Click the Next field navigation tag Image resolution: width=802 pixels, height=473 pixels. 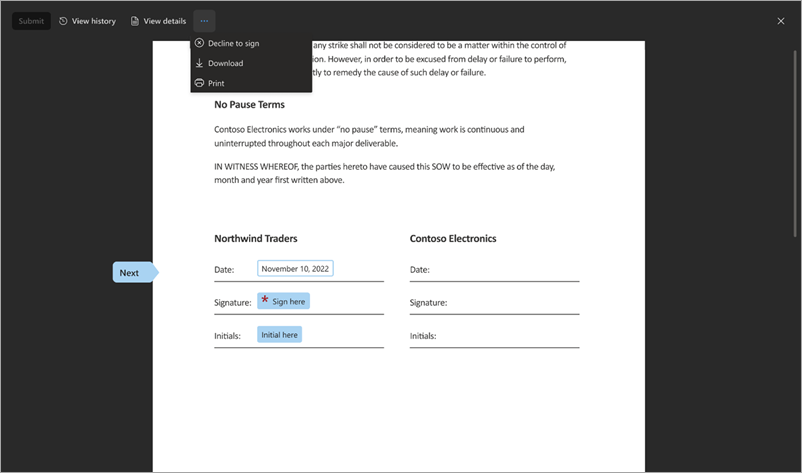pos(135,273)
